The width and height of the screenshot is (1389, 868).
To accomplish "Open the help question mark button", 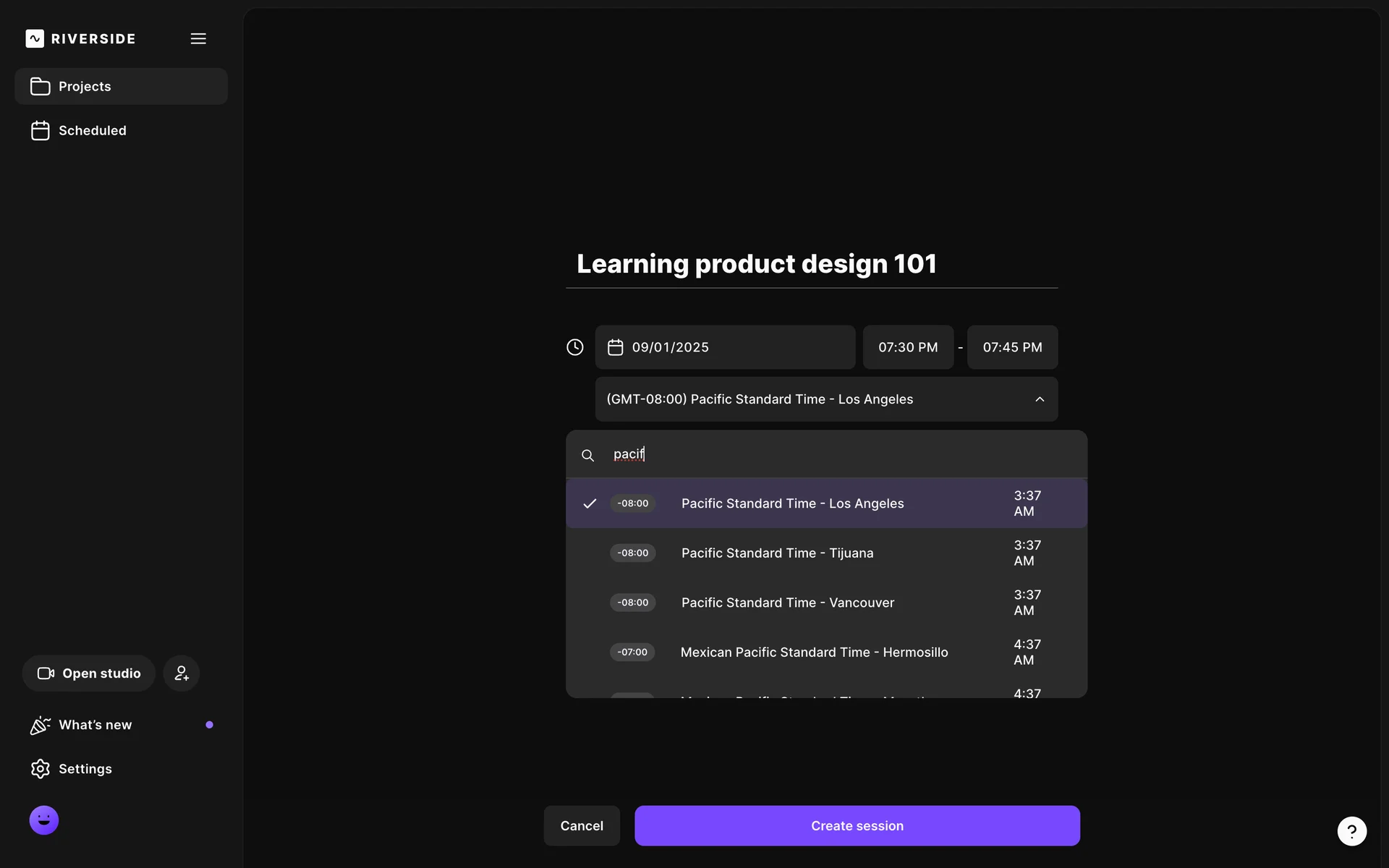I will click(1351, 831).
